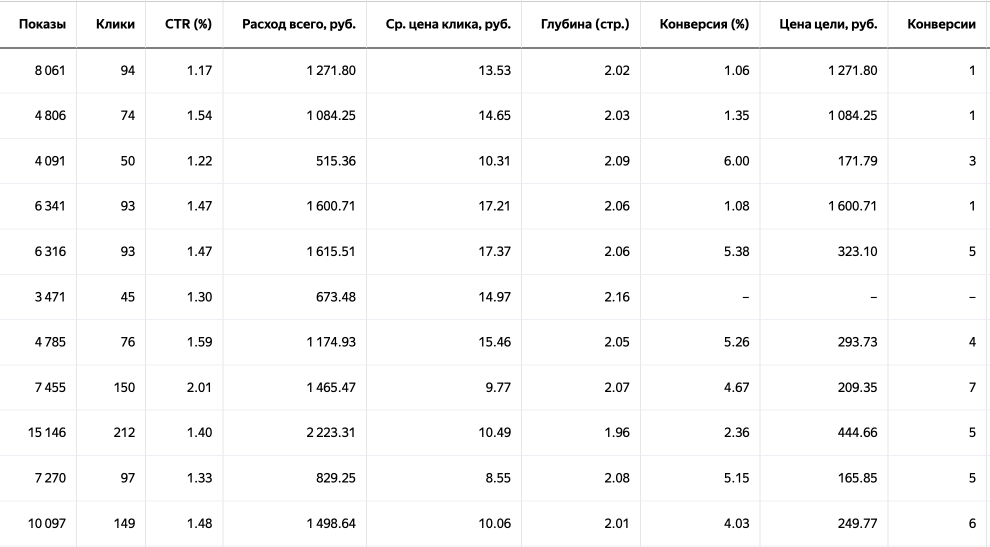Click the spend value 515.36
This screenshot has height=547, width=990.
coord(336,161)
